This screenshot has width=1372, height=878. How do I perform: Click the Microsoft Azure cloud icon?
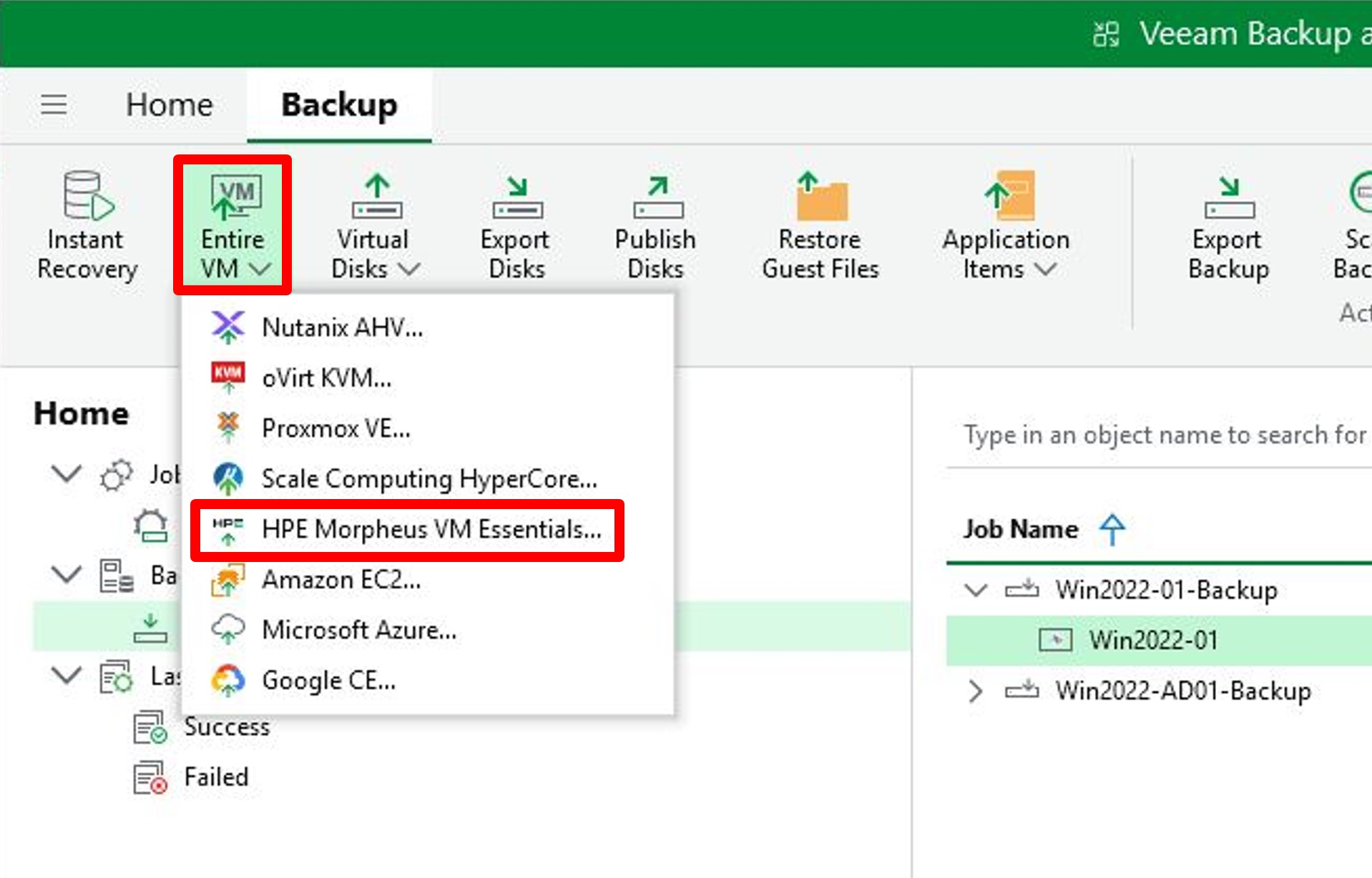(x=228, y=629)
